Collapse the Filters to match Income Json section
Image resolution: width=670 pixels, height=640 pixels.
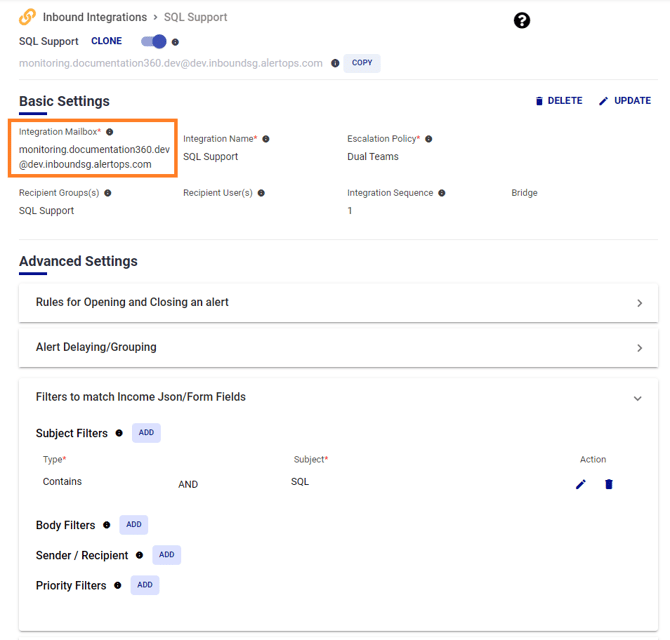[637, 398]
